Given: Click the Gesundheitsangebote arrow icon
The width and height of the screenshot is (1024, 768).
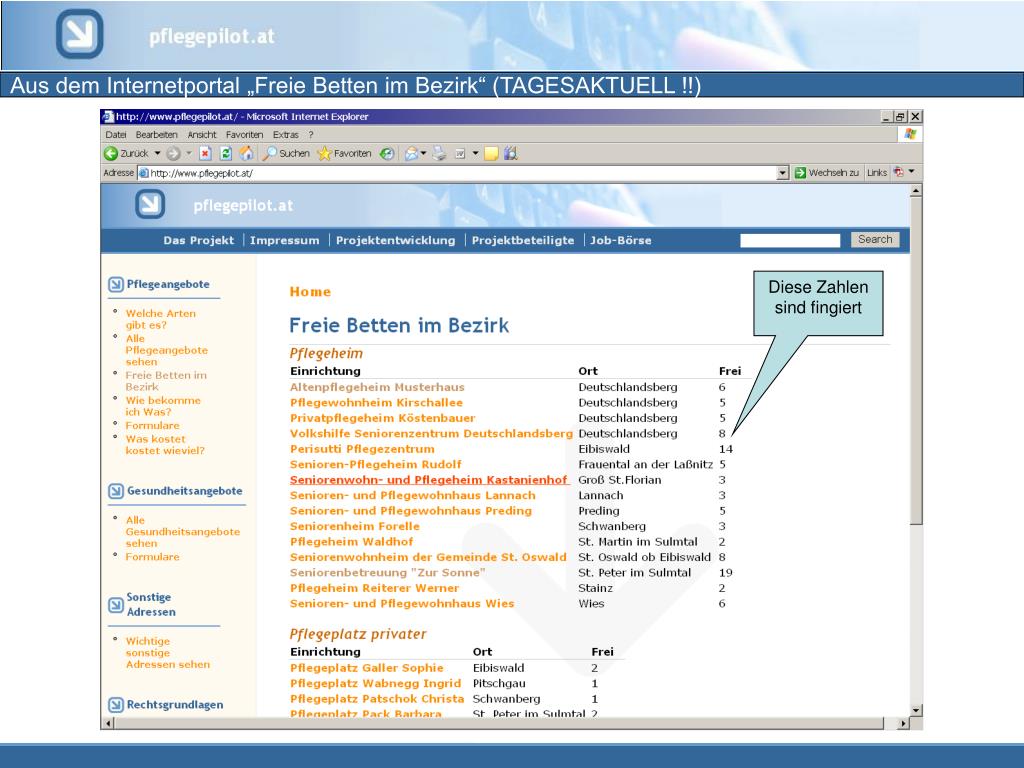Looking at the screenshot, I should (116, 491).
